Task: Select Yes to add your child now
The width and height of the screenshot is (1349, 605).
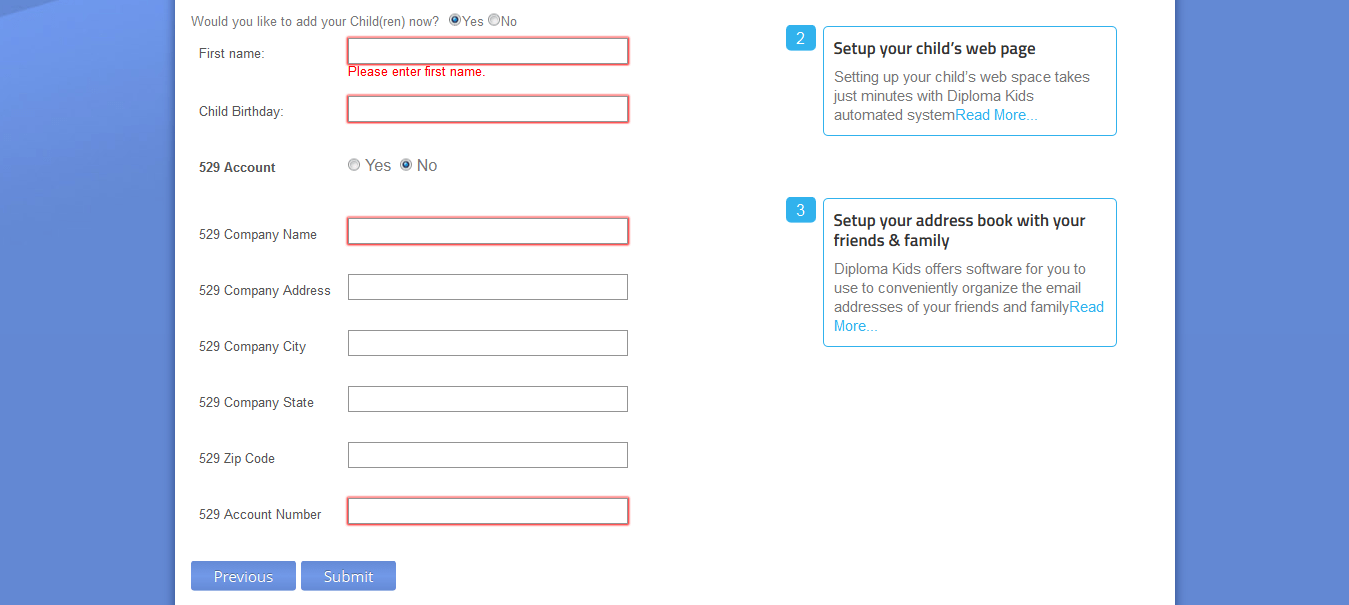Action: 455,20
